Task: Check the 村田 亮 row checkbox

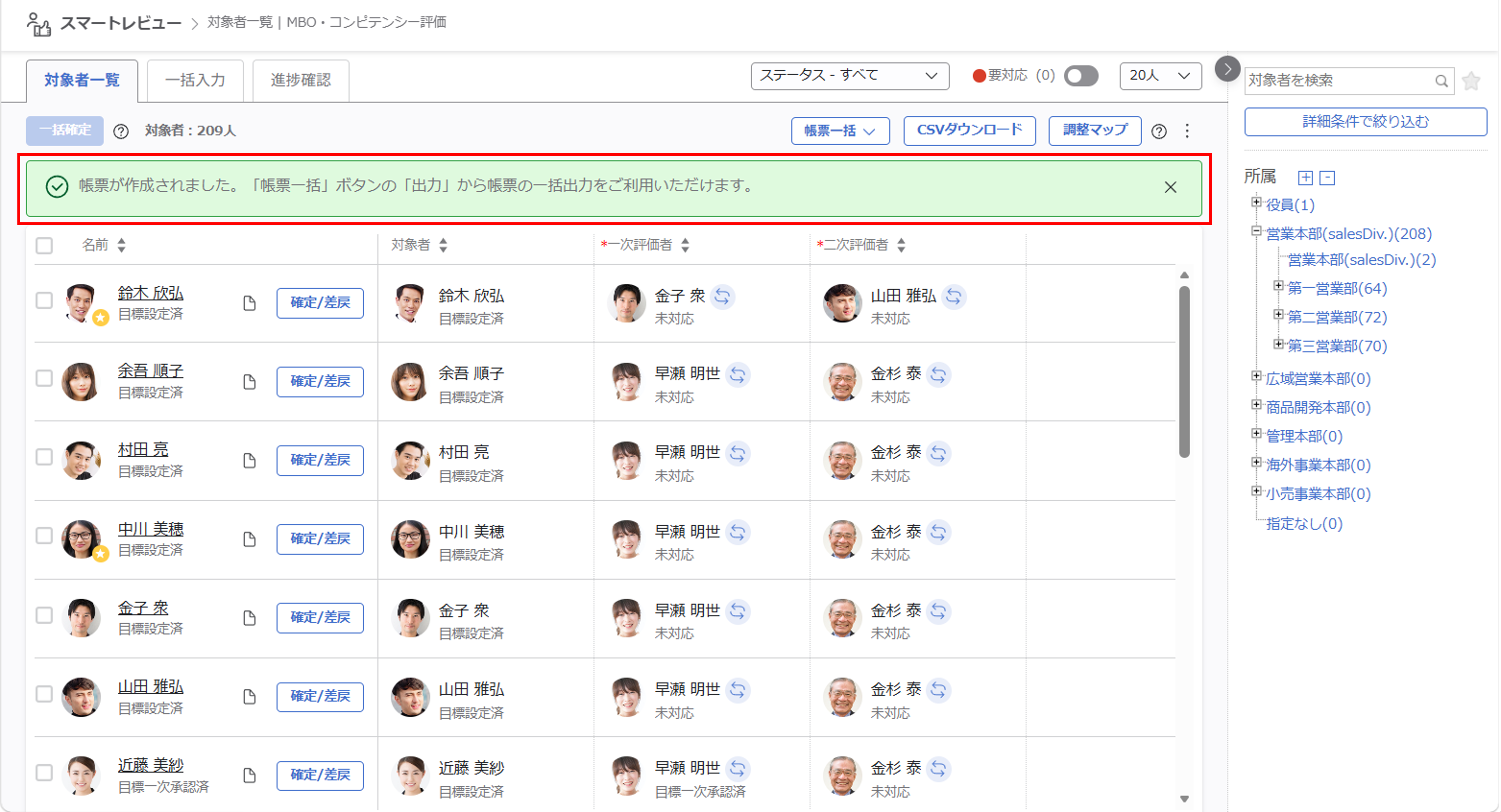Action: point(44,457)
